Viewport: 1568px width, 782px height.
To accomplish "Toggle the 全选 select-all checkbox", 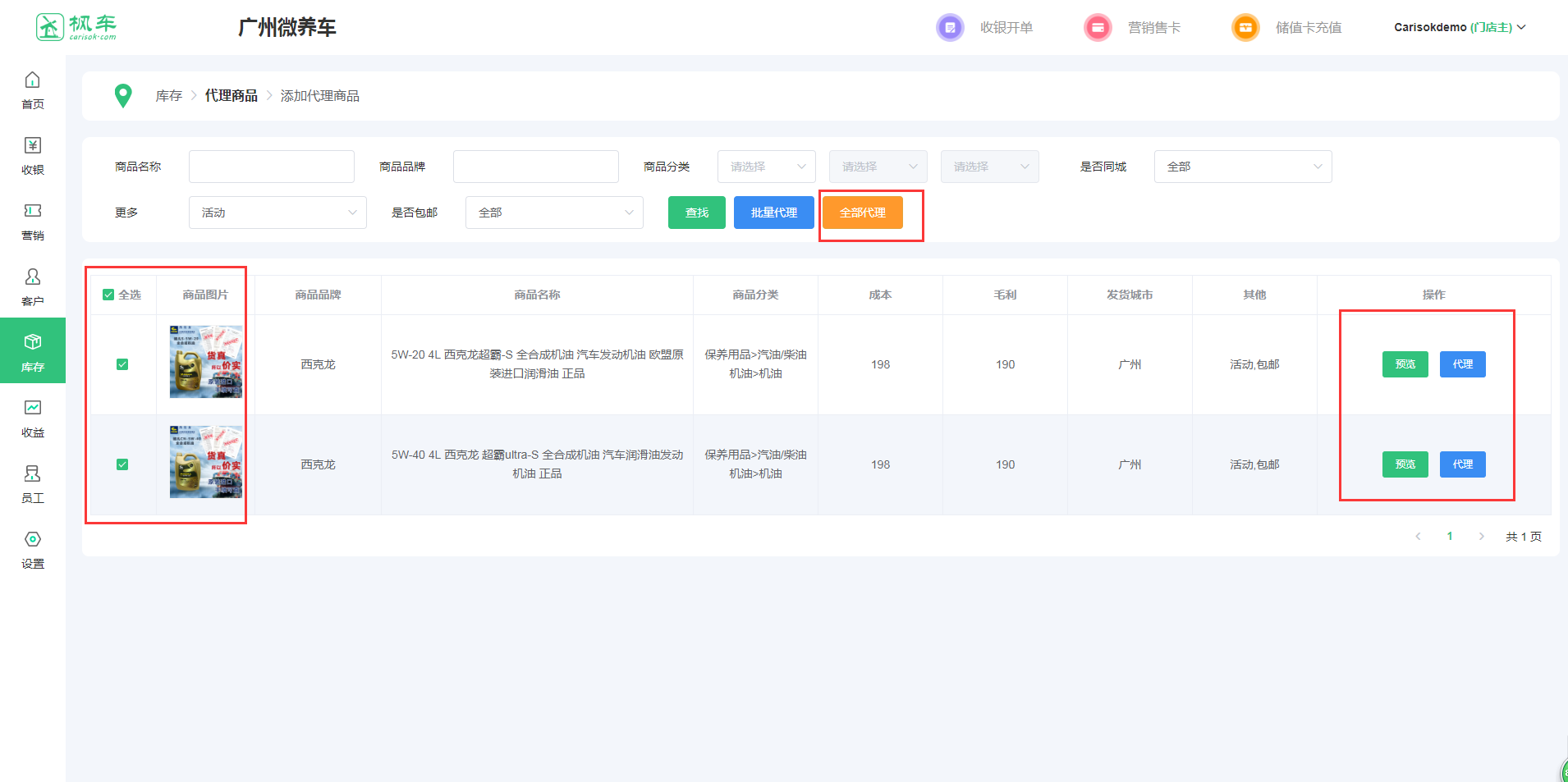I will 108,295.
